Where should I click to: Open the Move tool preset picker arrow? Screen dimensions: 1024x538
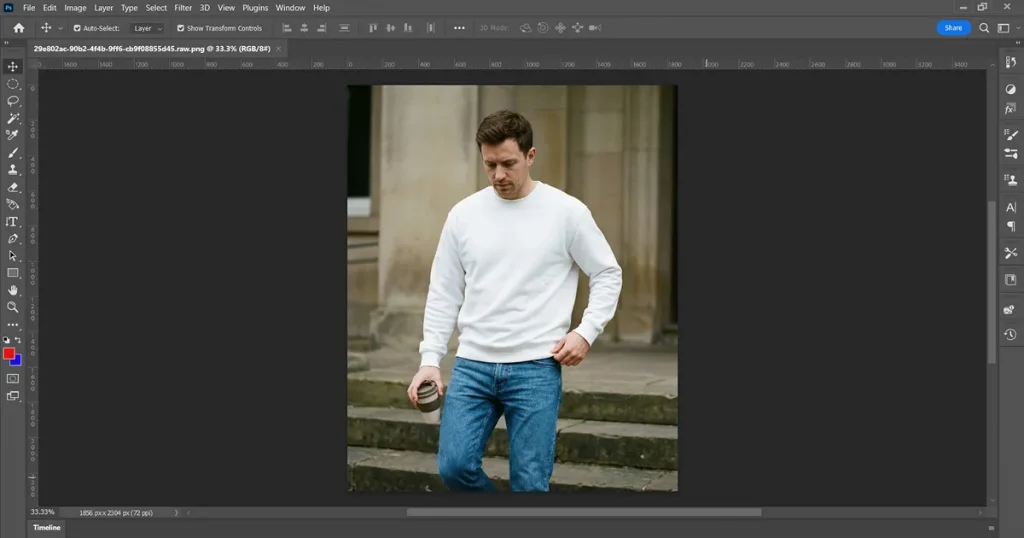click(60, 29)
